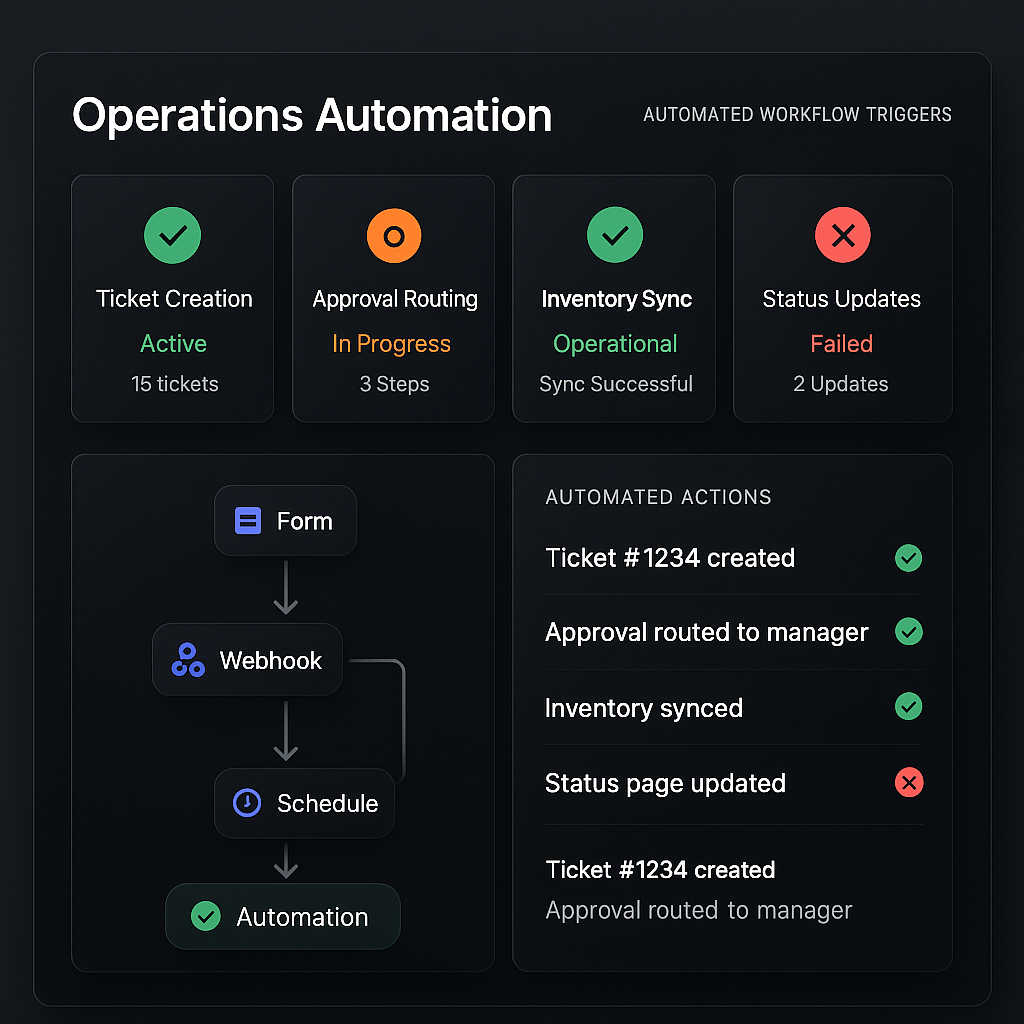This screenshot has width=1024, height=1024.
Task: Click red X beside Status page updated
Action: 908,783
